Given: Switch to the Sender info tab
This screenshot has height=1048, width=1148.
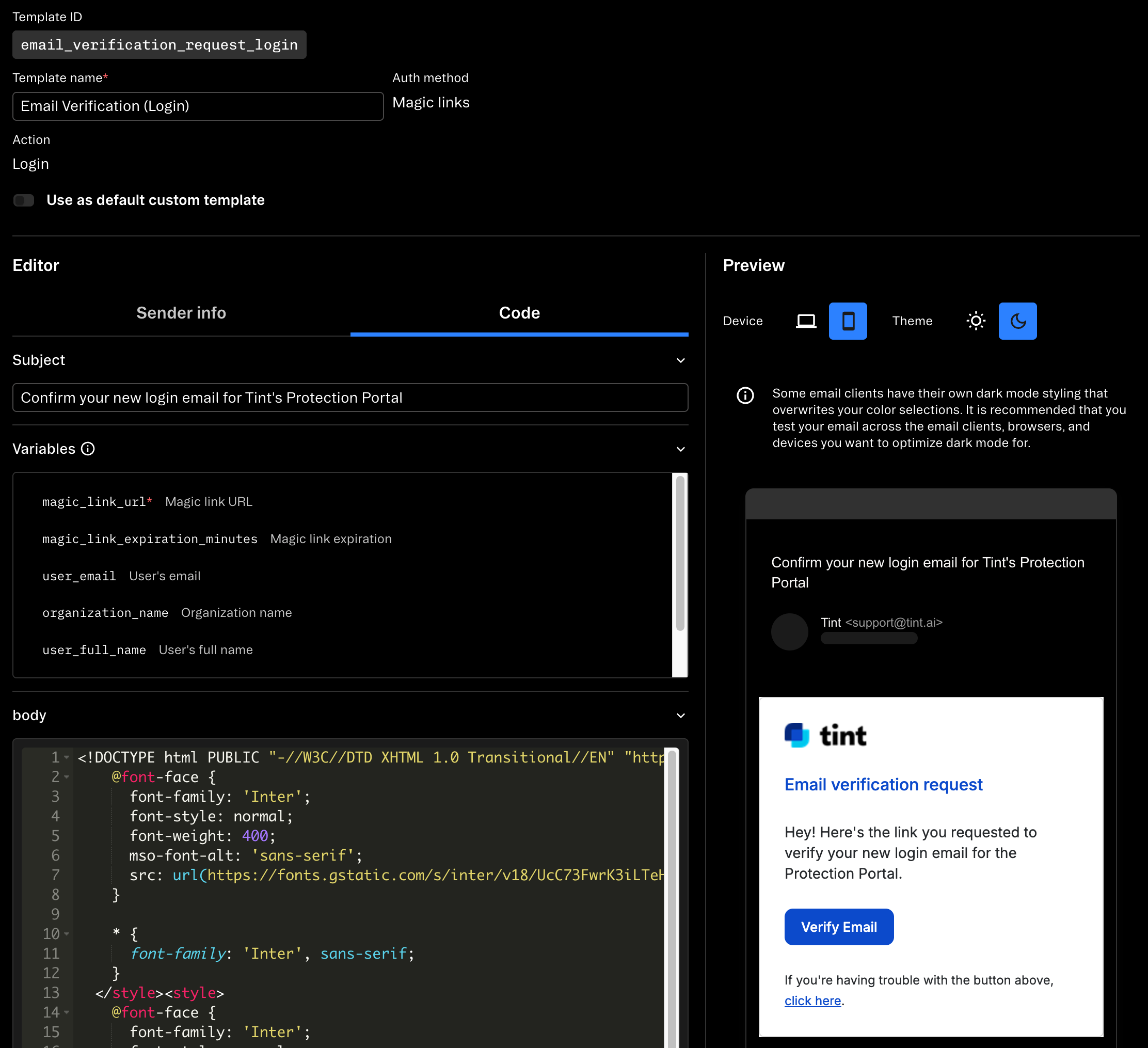Looking at the screenshot, I should (181, 312).
